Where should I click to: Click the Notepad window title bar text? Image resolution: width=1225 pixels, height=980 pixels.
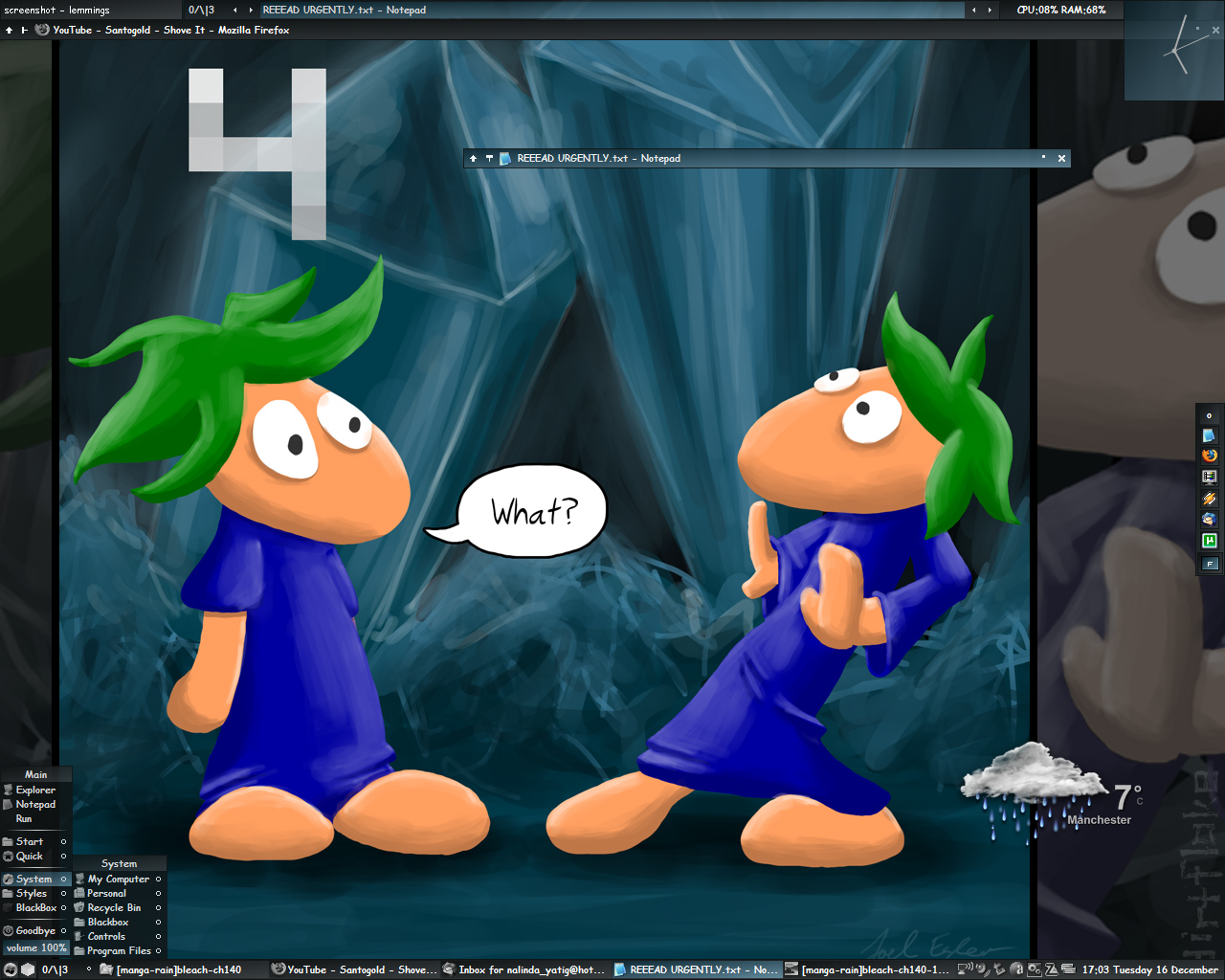coord(599,159)
